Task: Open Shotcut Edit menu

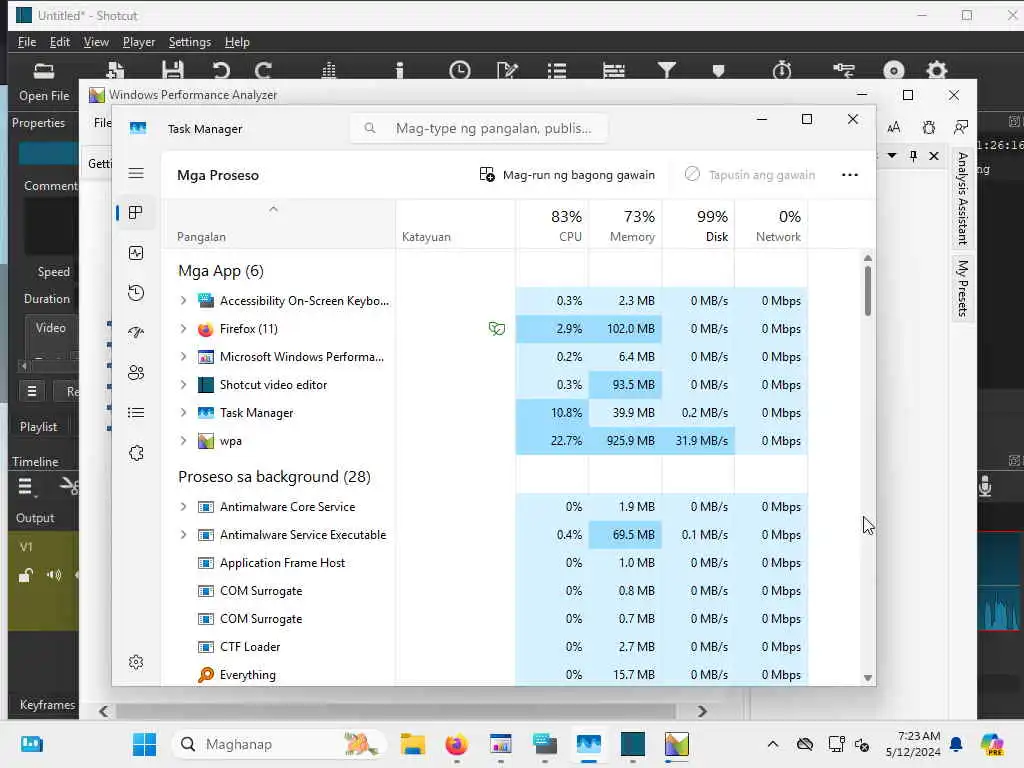Action: click(x=59, y=42)
